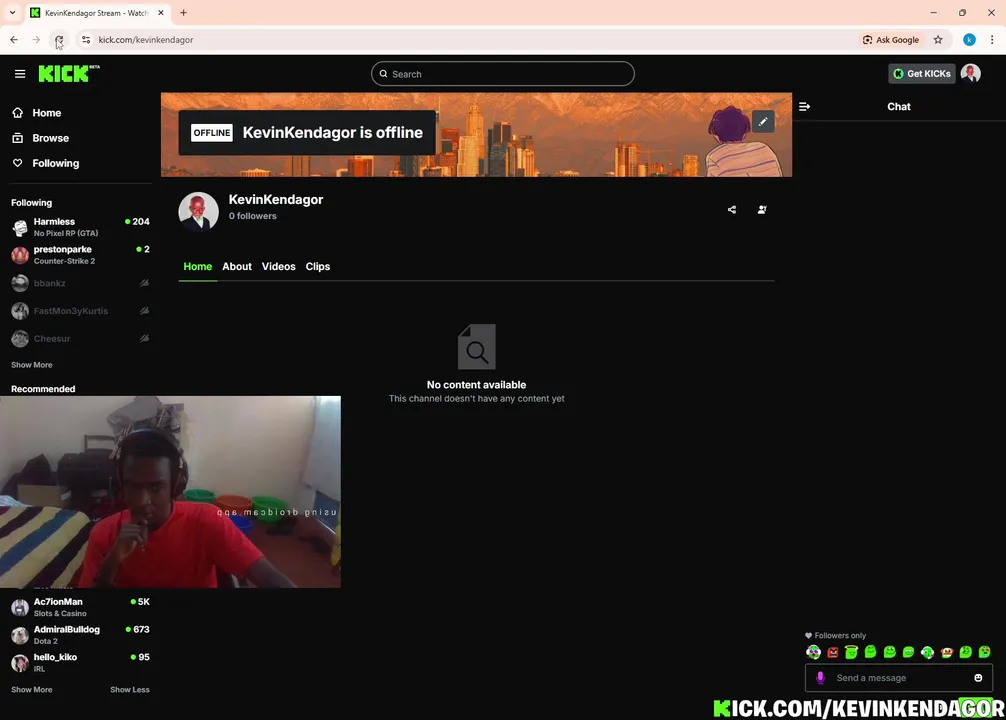Open tab search dropdown arrow
The image size is (1006, 720).
point(12,12)
